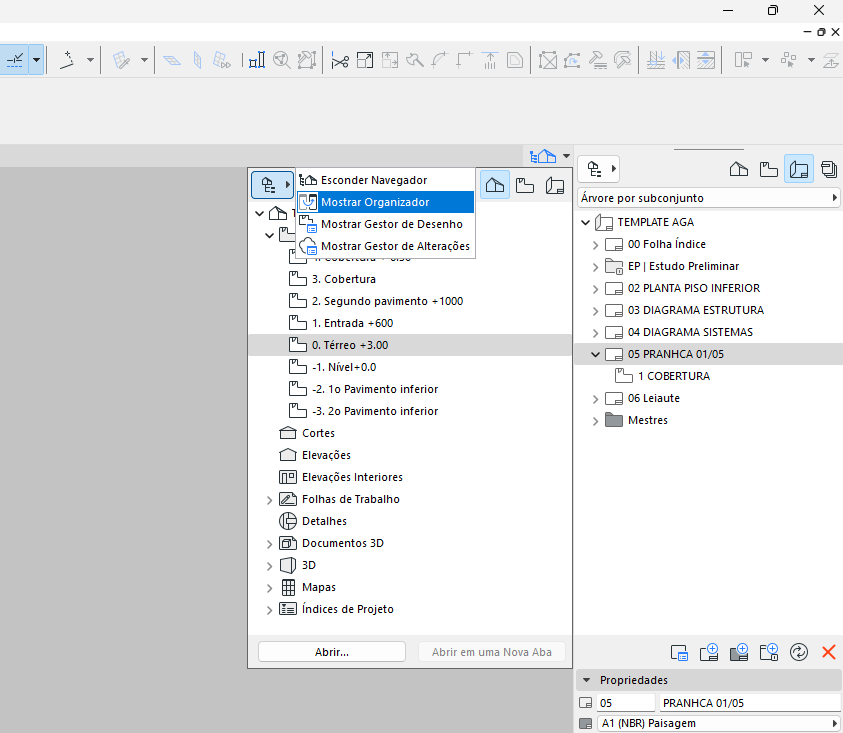Toggle Project Map view in popup navigator
Screen dimensions: 843x733
pos(494,185)
